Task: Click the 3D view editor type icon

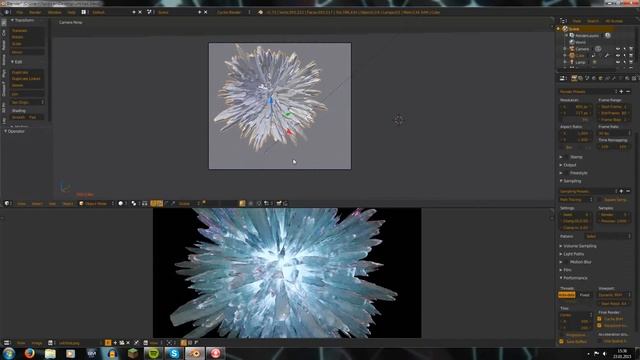Action: point(7,203)
